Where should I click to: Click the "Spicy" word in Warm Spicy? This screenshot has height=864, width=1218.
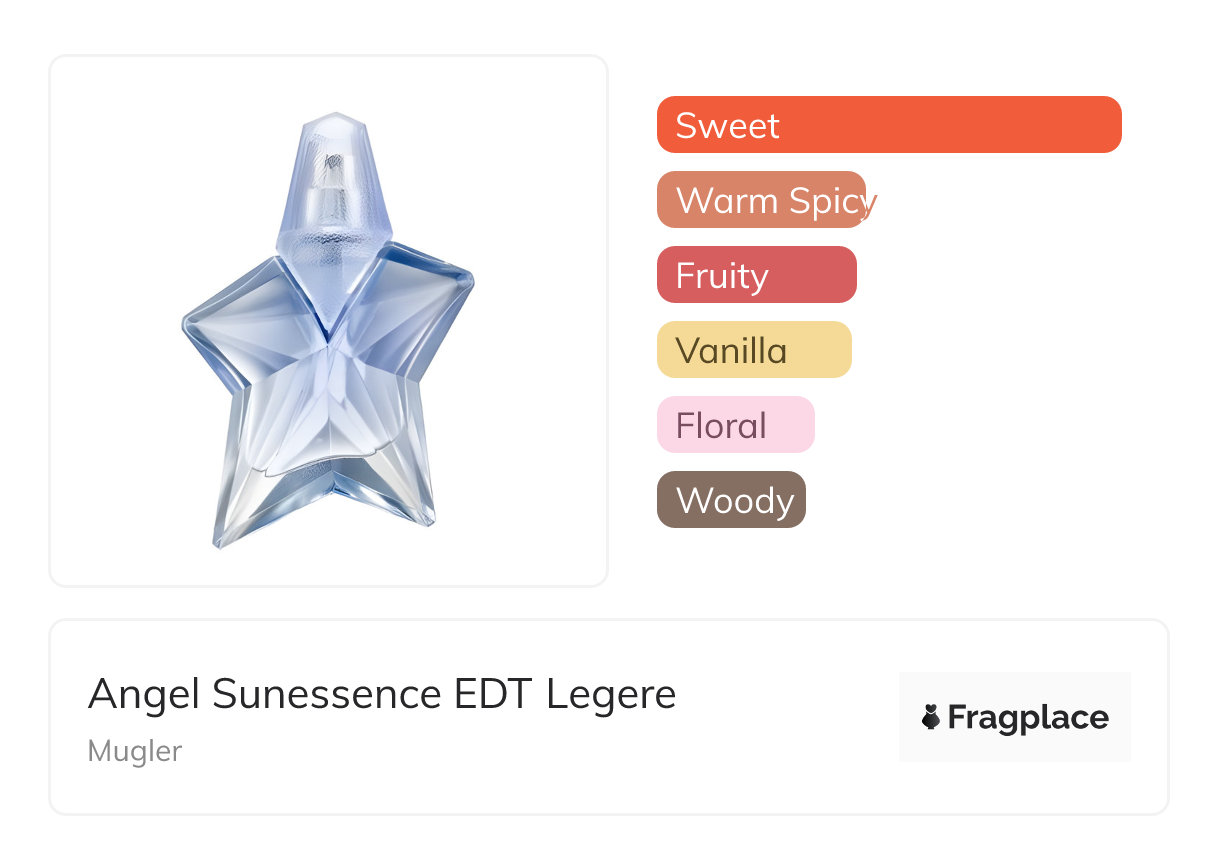832,201
